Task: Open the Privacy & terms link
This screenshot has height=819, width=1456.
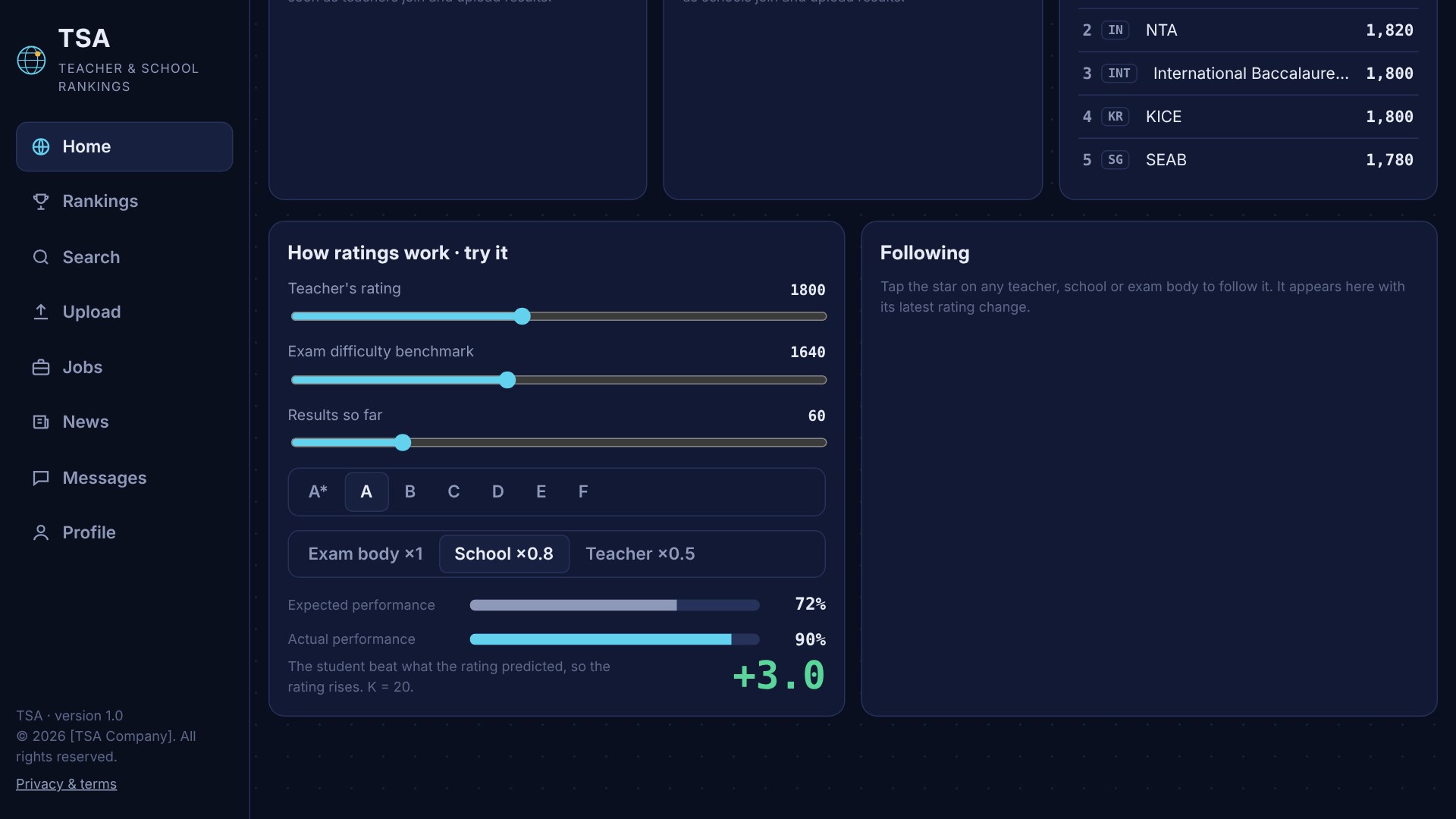Action: (x=66, y=784)
